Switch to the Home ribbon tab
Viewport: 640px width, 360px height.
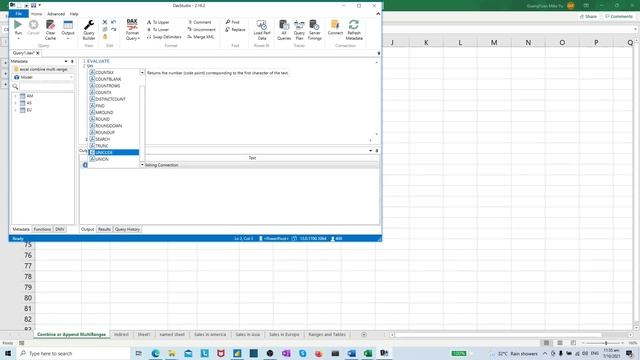(36, 14)
